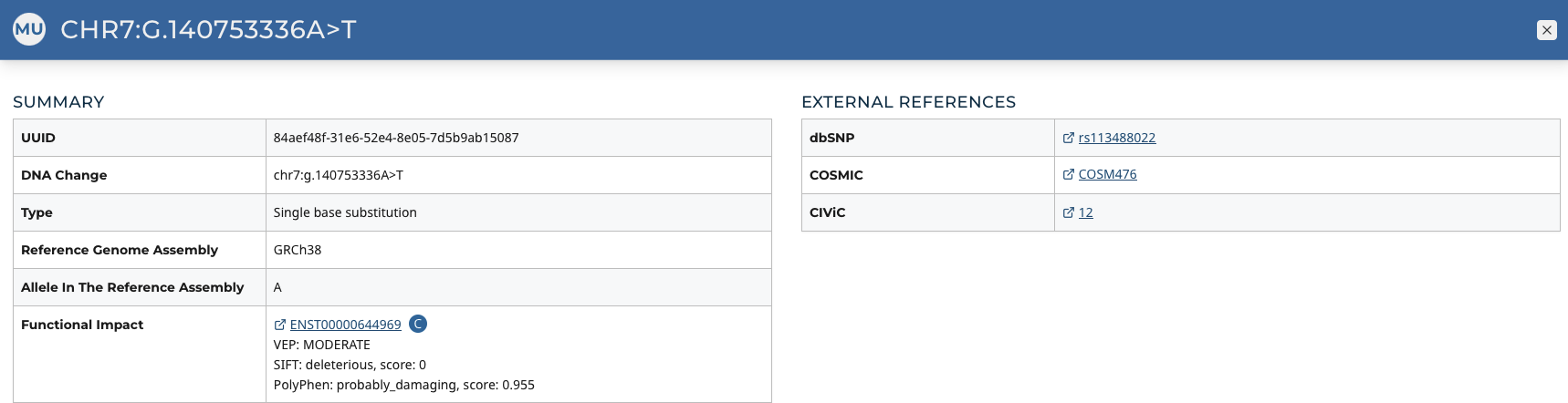Click the CHR7:G.140753336A>T header title
1568x403 pixels.
(x=208, y=30)
